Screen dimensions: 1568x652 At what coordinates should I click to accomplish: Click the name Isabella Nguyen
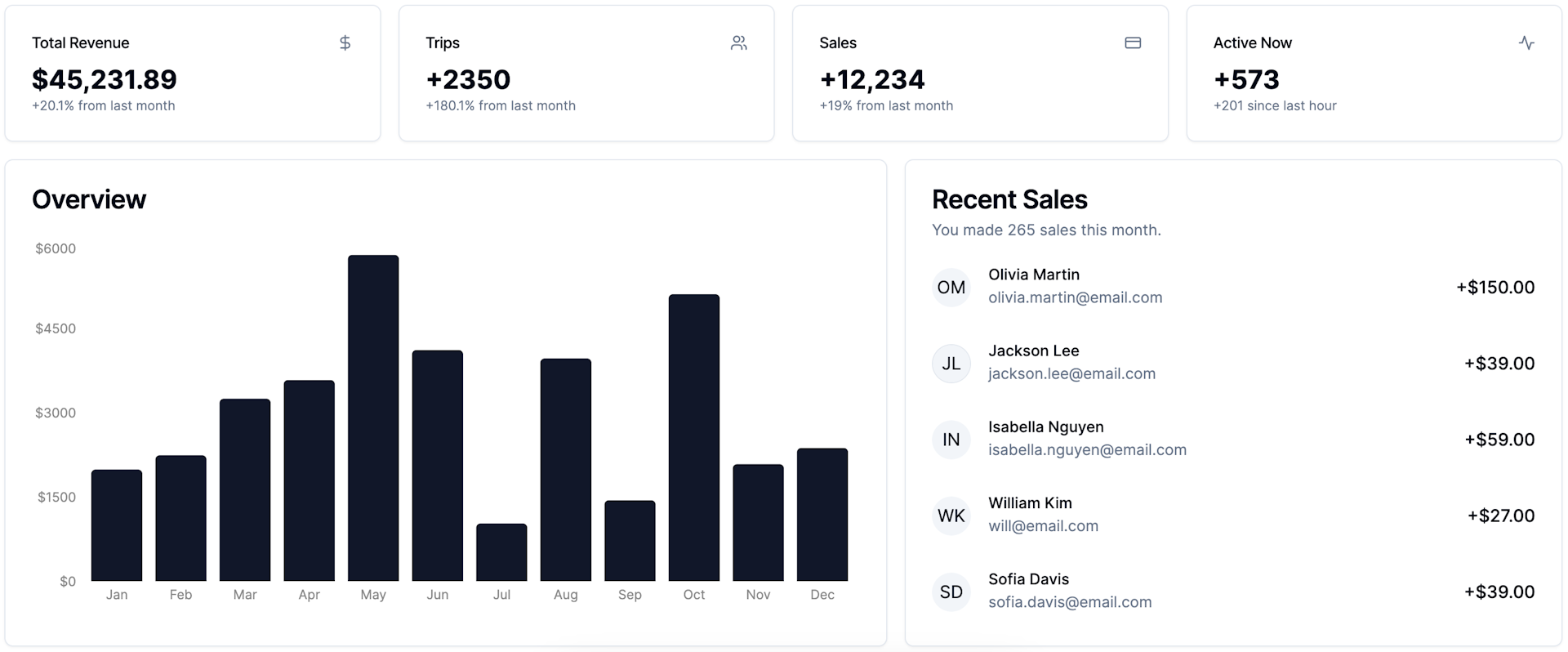pyautogui.click(x=1045, y=426)
